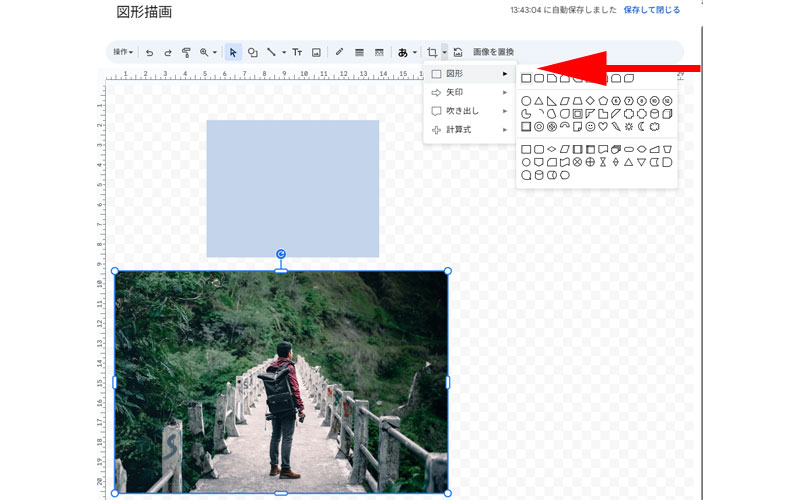Select the light blue rectangle on canvas
The image size is (800, 500).
[x=293, y=188]
